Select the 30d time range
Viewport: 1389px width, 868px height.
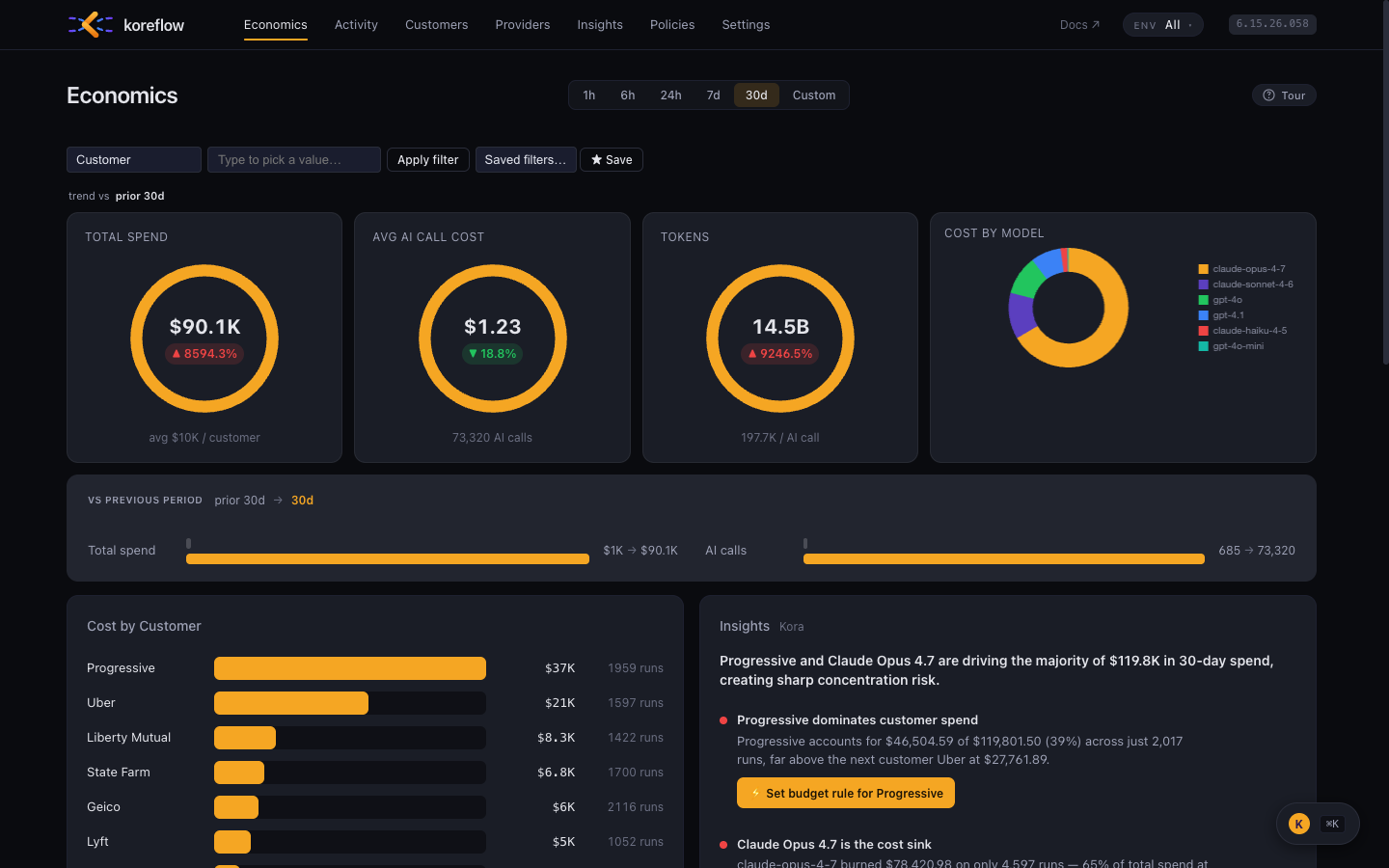pyautogui.click(x=756, y=95)
